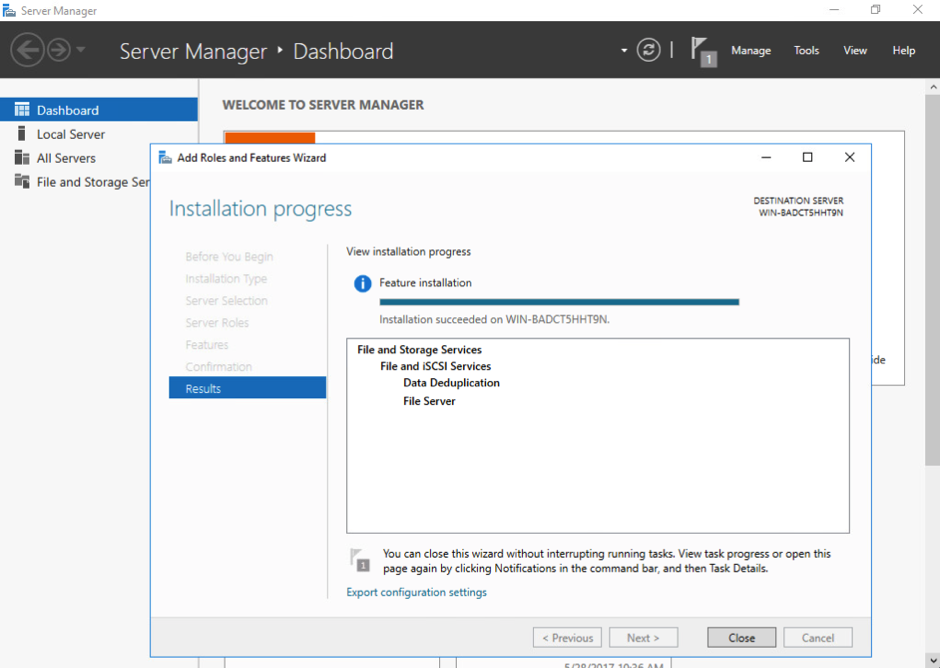Screen dimensions: 940x668
Task: Click the wizard title bar icon
Action: coord(165,158)
